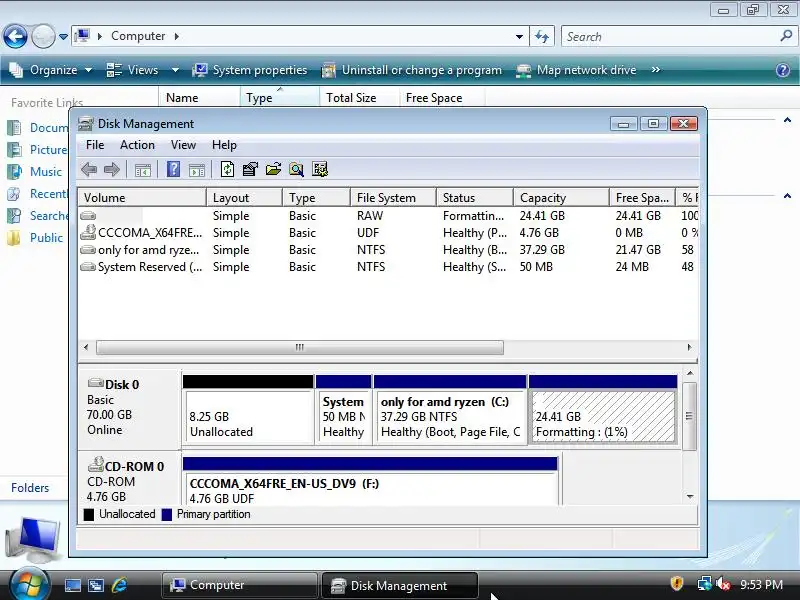Viewport: 800px width, 600px height.
Task: Toggle the Show/Hide Console Tree icon
Action: coord(142,170)
